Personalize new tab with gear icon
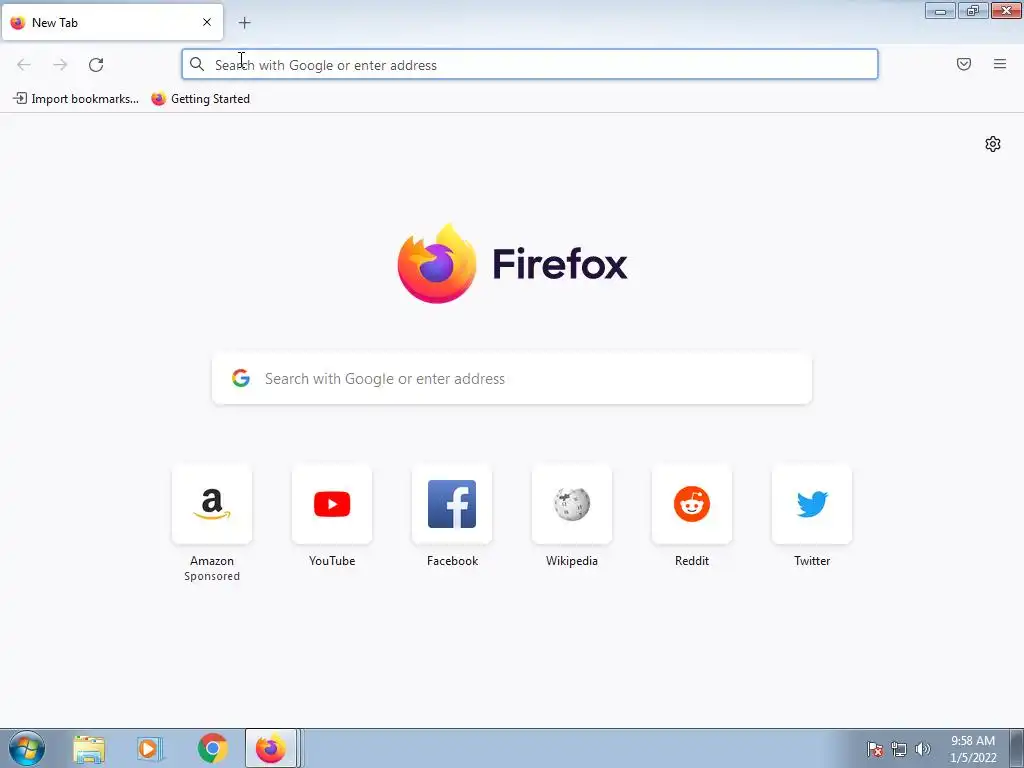This screenshot has width=1024, height=768. coord(993,144)
